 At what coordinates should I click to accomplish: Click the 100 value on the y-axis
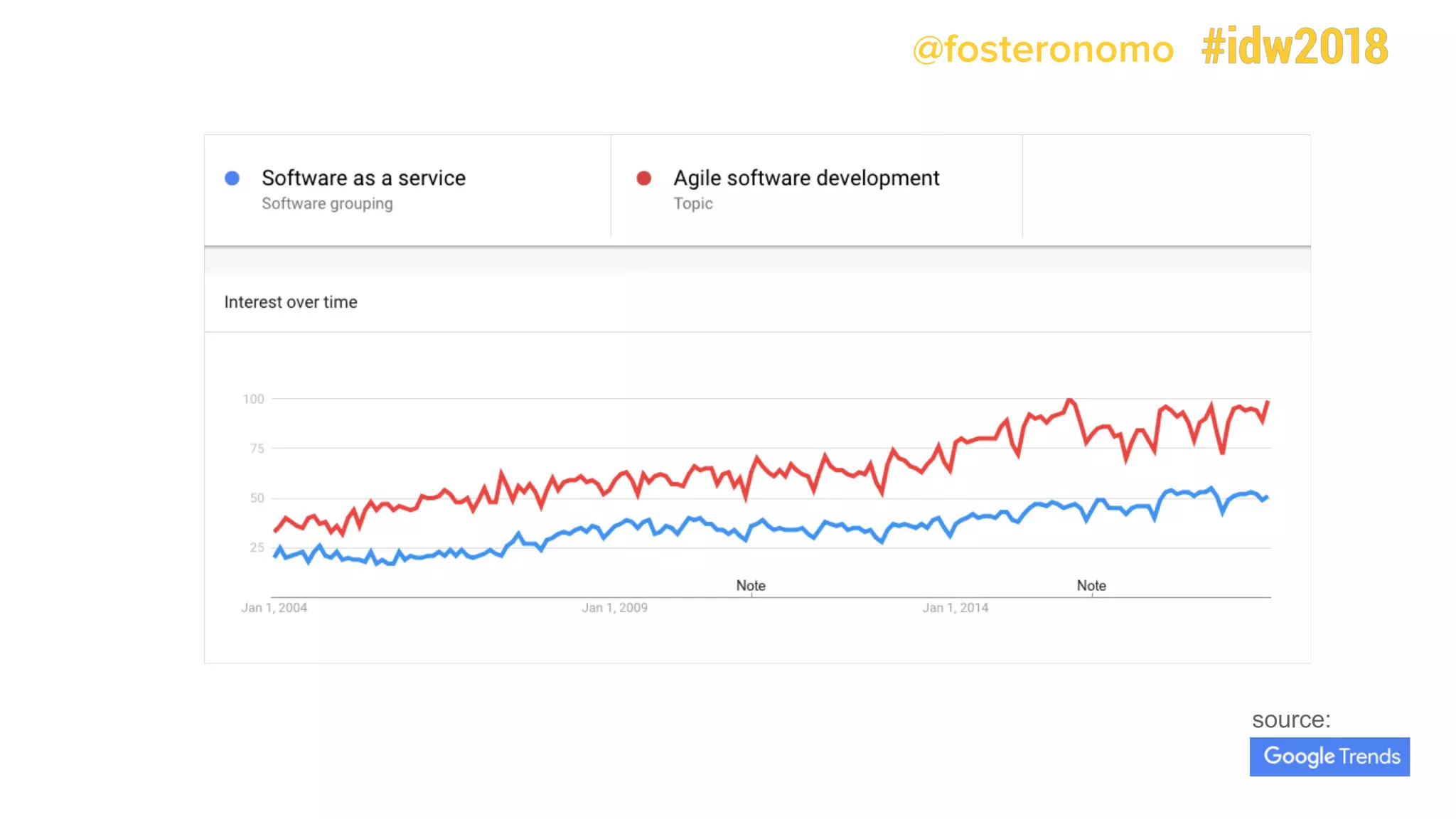click(x=254, y=400)
